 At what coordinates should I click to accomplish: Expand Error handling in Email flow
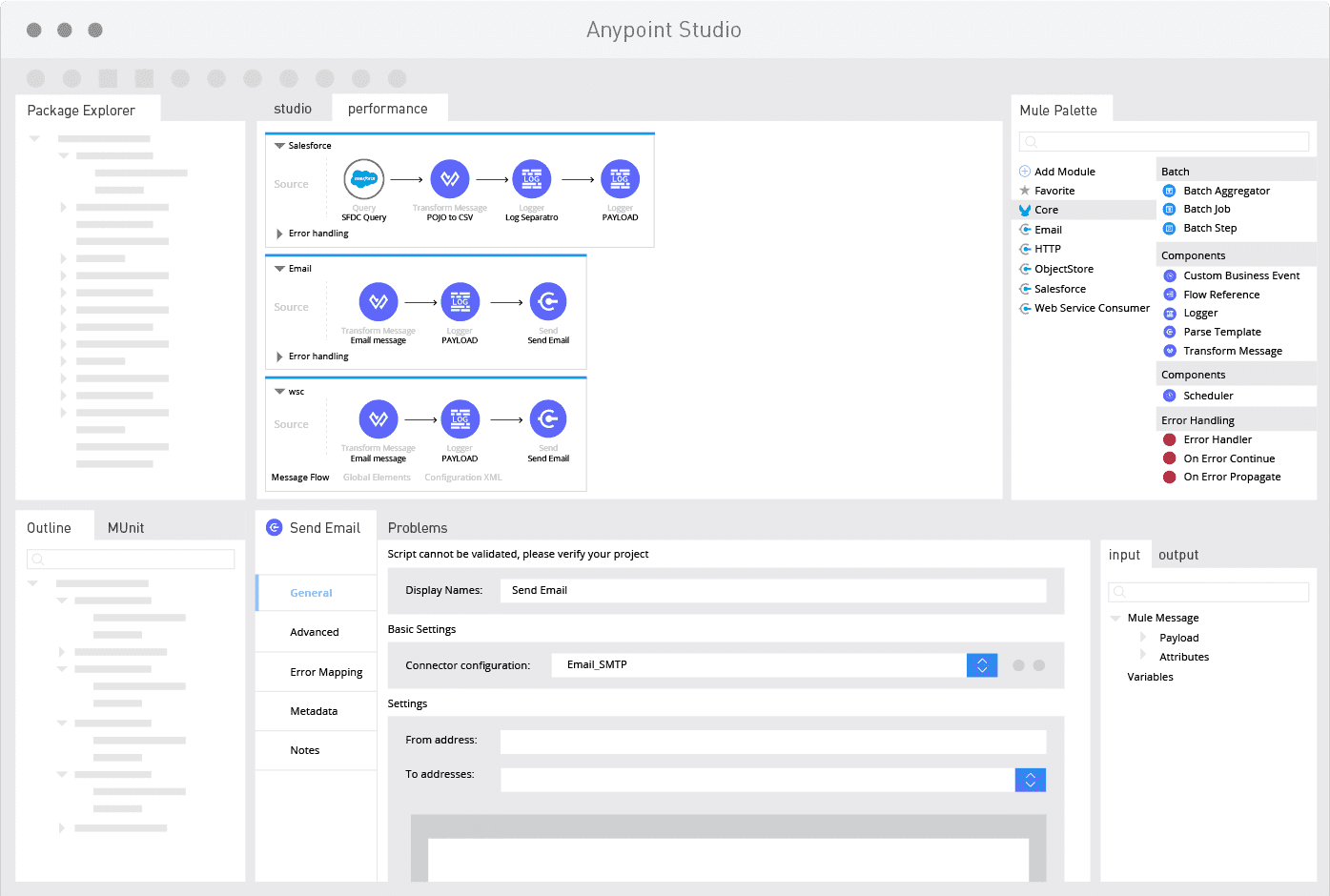click(x=279, y=356)
